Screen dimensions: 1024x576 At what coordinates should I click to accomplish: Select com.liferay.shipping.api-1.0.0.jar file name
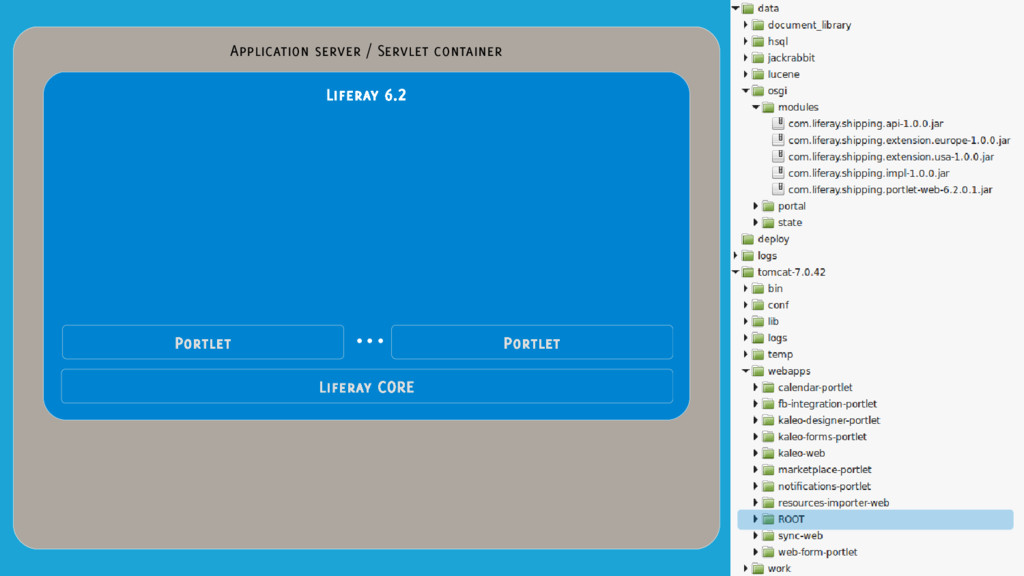coord(865,123)
